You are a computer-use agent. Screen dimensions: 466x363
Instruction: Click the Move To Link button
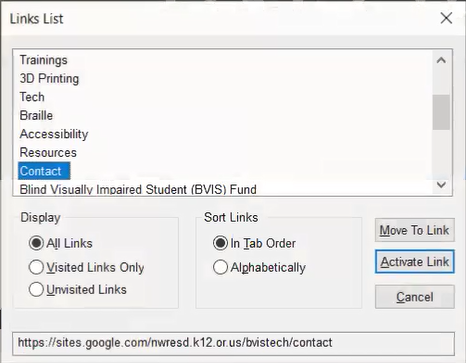[x=414, y=230]
